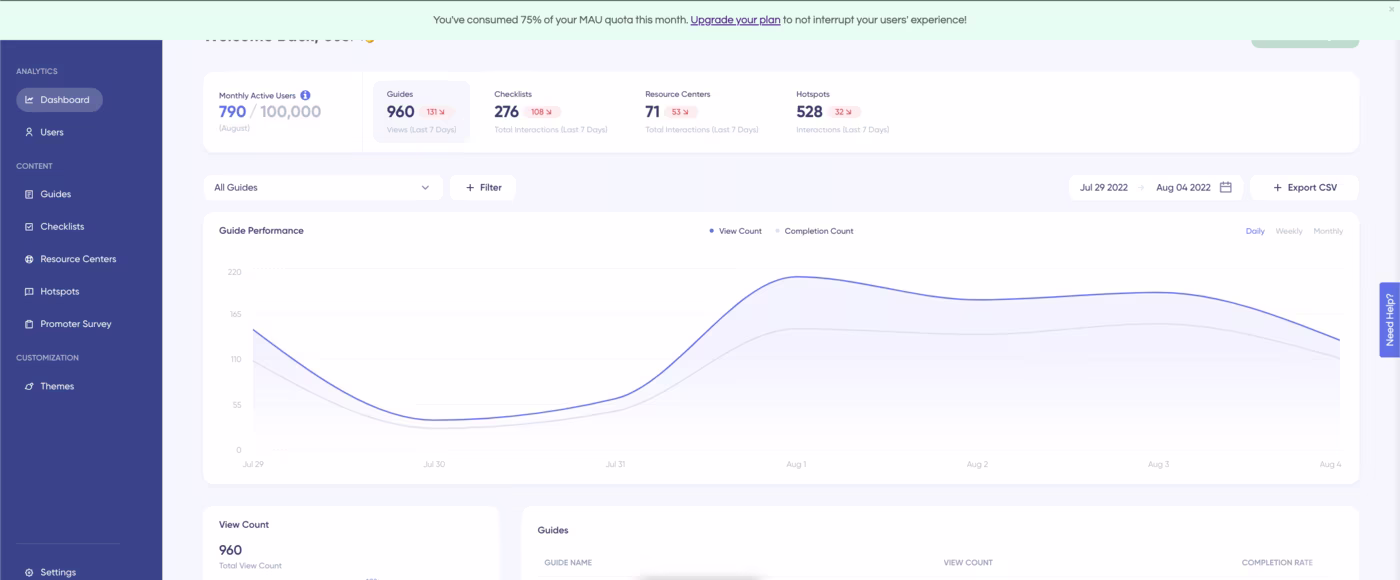This screenshot has width=1400, height=580.
Task: Click the Promoter Survey icon
Action: (29, 324)
